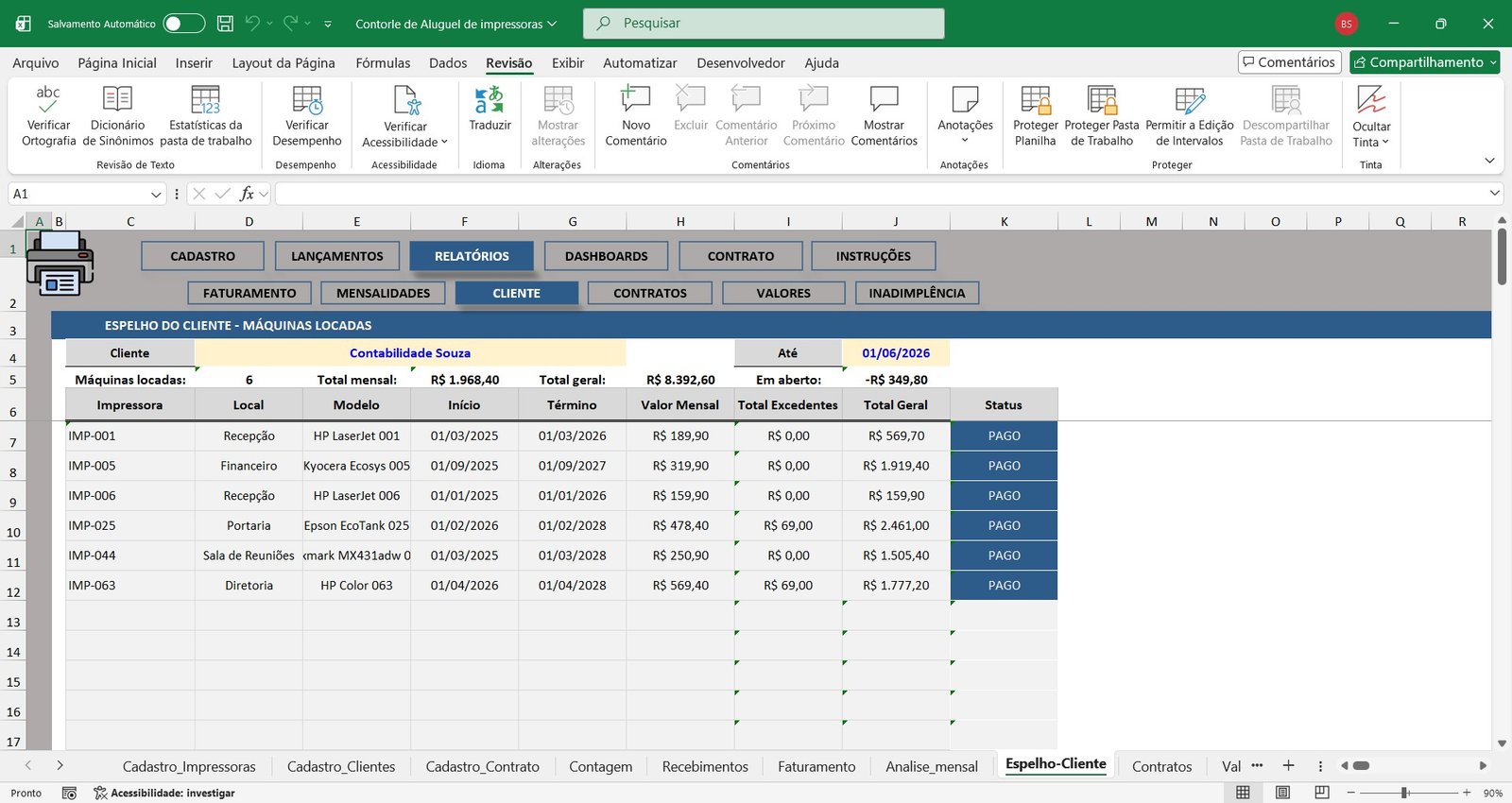Collapse the ribbon with chevron
Screen dimensions: 1512x803
[1489, 161]
